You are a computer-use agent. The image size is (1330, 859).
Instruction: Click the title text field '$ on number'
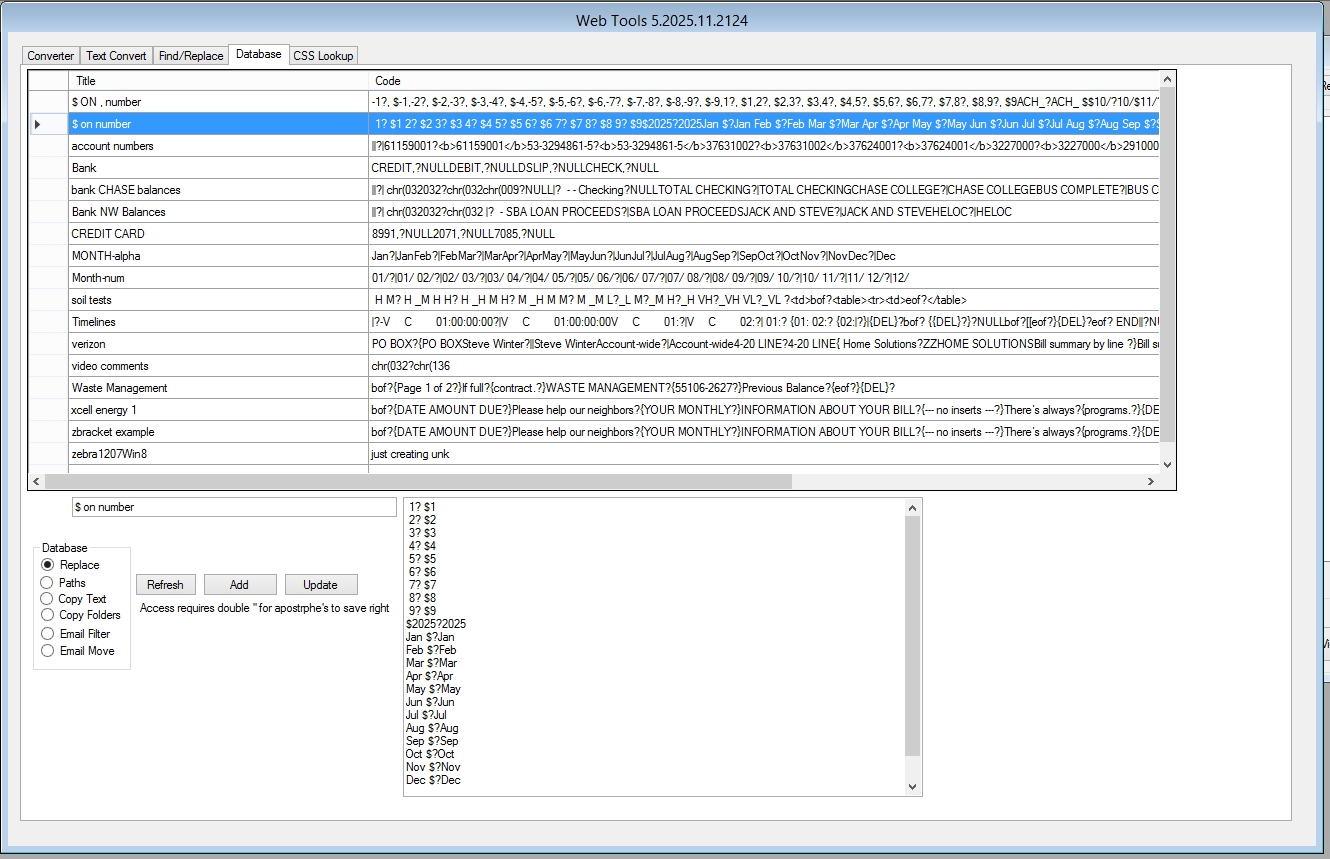pos(234,507)
